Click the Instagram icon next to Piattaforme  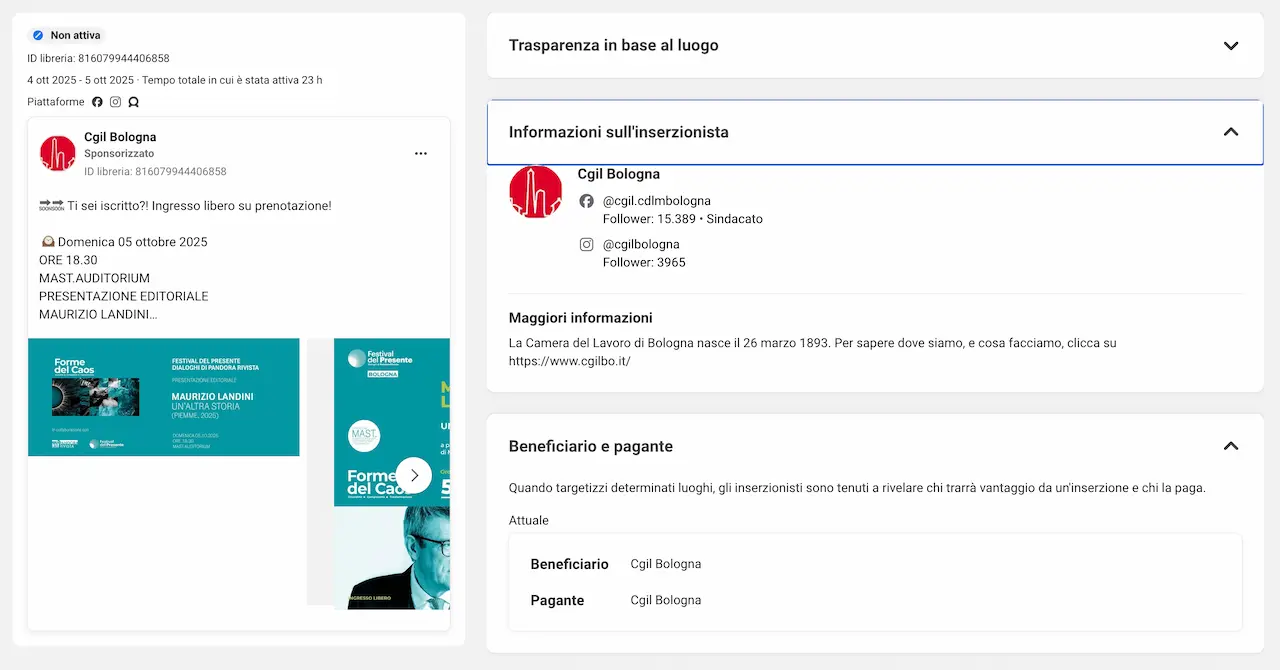[115, 102]
